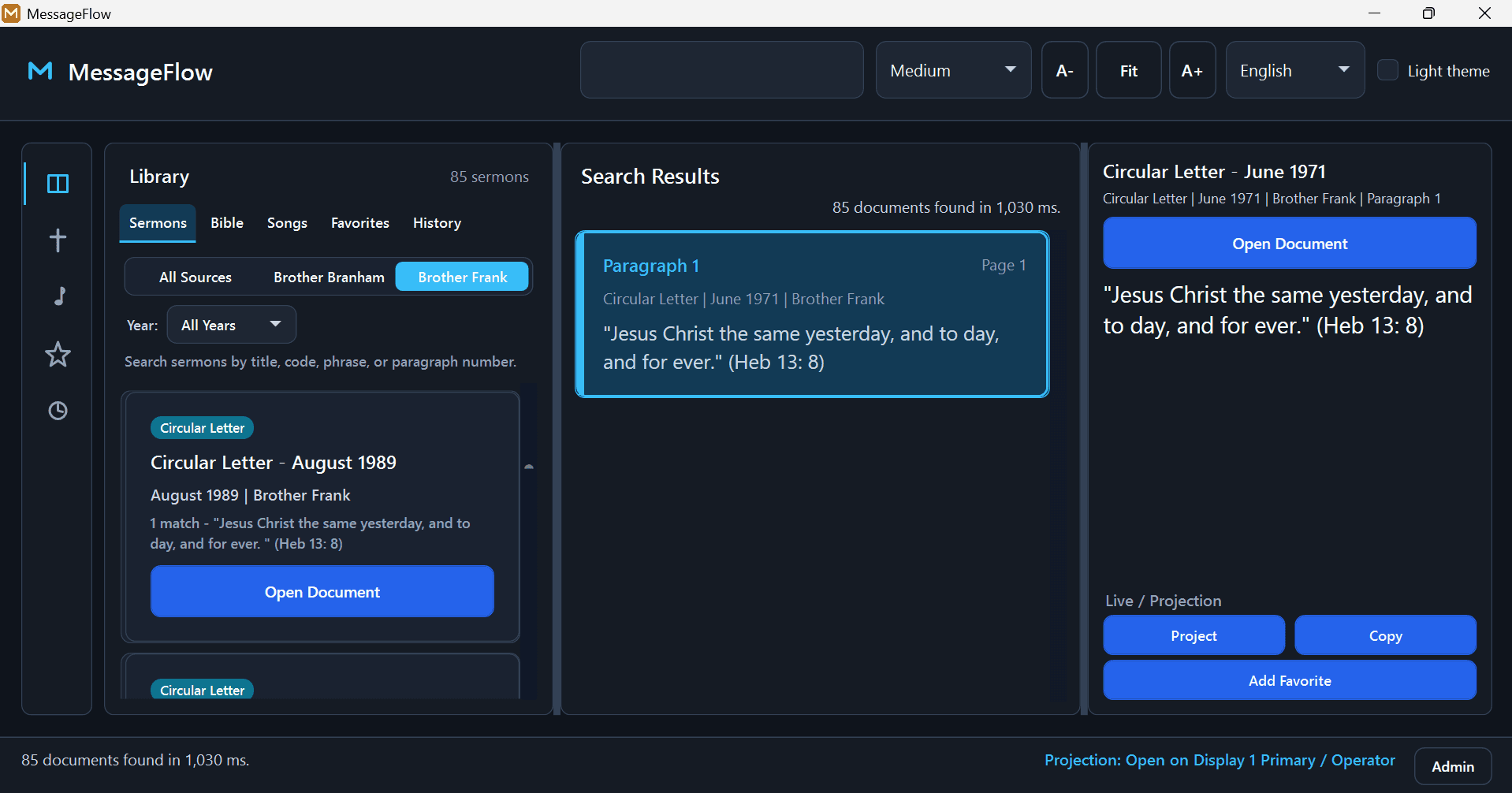Click the MessageFlow M logo
Viewport: 1512px width, 793px height.
40,72
